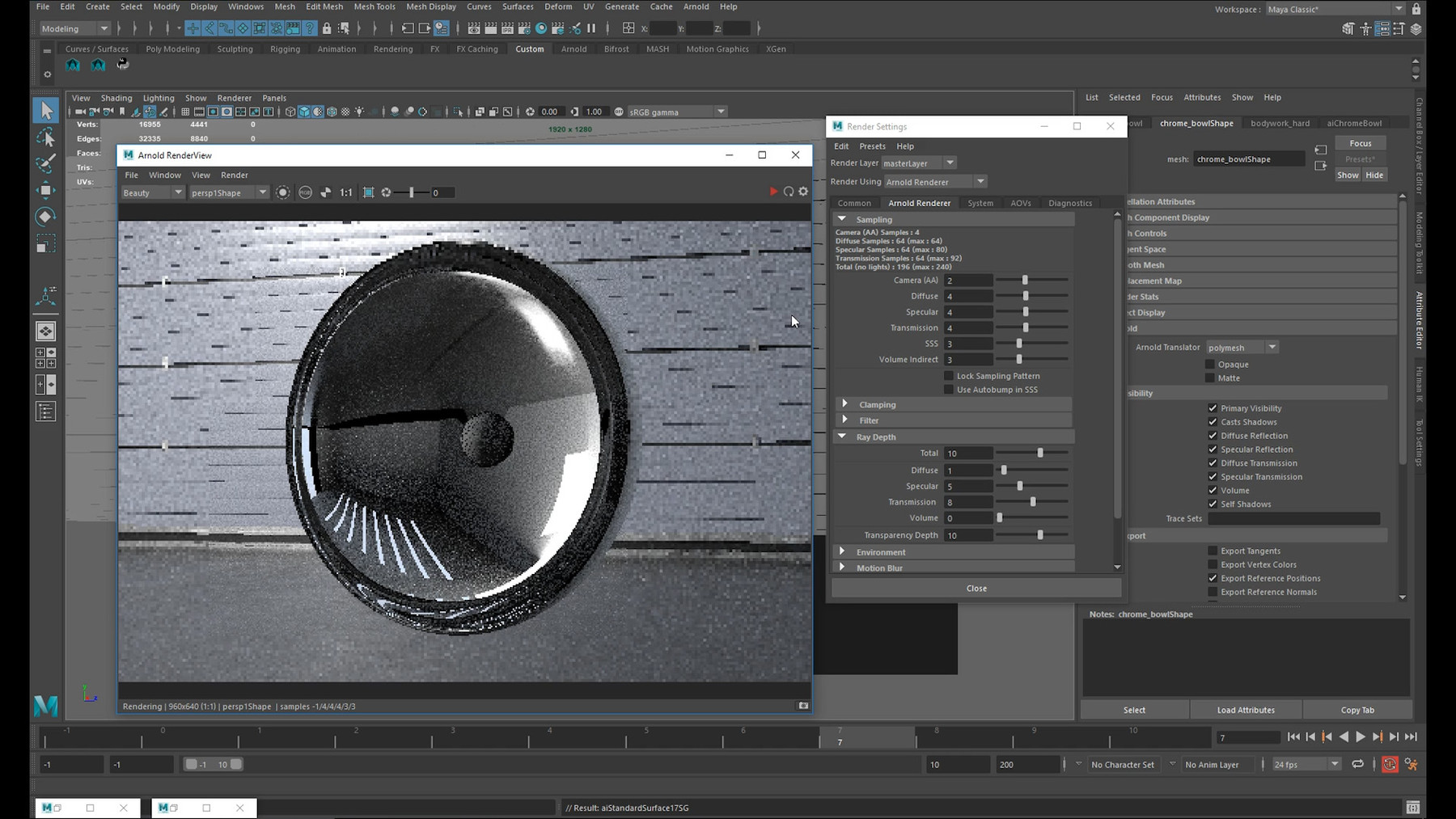Image resolution: width=1456 pixels, height=819 pixels.
Task: Click the Copy Tab button
Action: pyautogui.click(x=1357, y=710)
